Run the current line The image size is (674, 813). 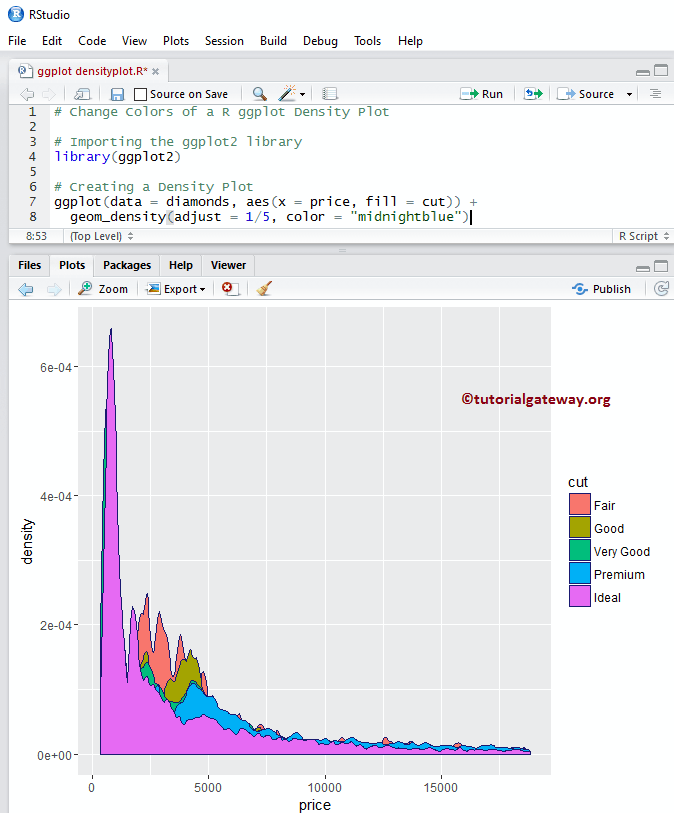coord(482,94)
